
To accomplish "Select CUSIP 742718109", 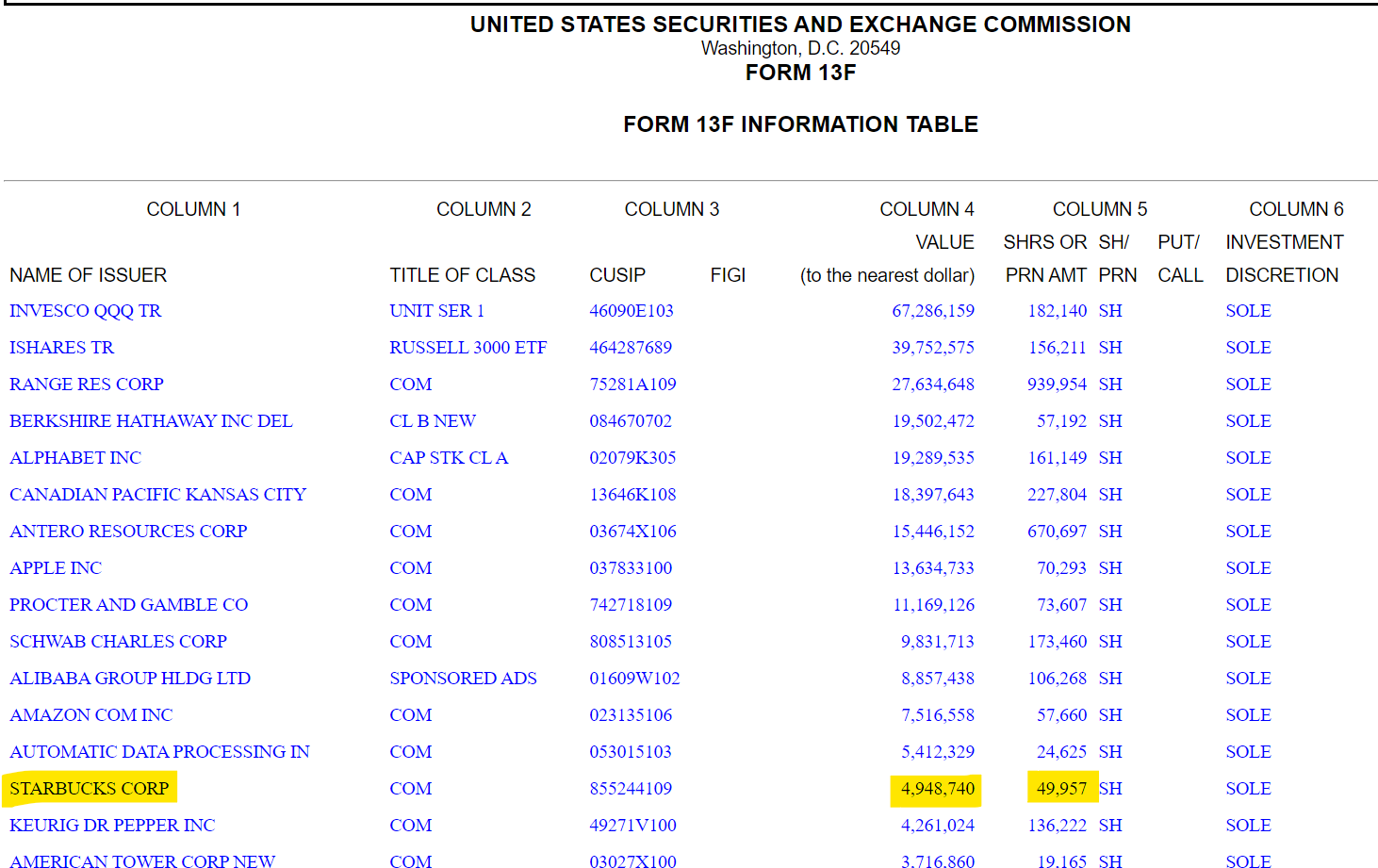I will coord(631,605).
